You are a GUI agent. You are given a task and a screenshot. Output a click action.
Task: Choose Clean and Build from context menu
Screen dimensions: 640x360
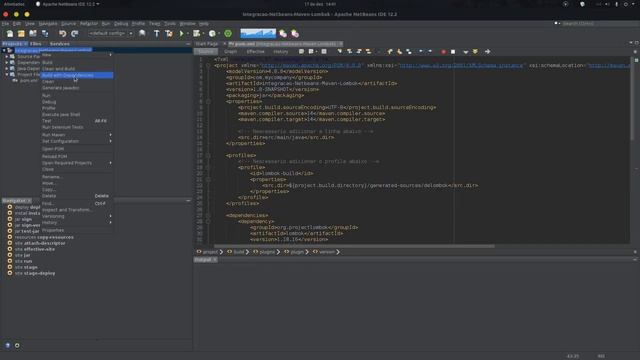click(77, 69)
